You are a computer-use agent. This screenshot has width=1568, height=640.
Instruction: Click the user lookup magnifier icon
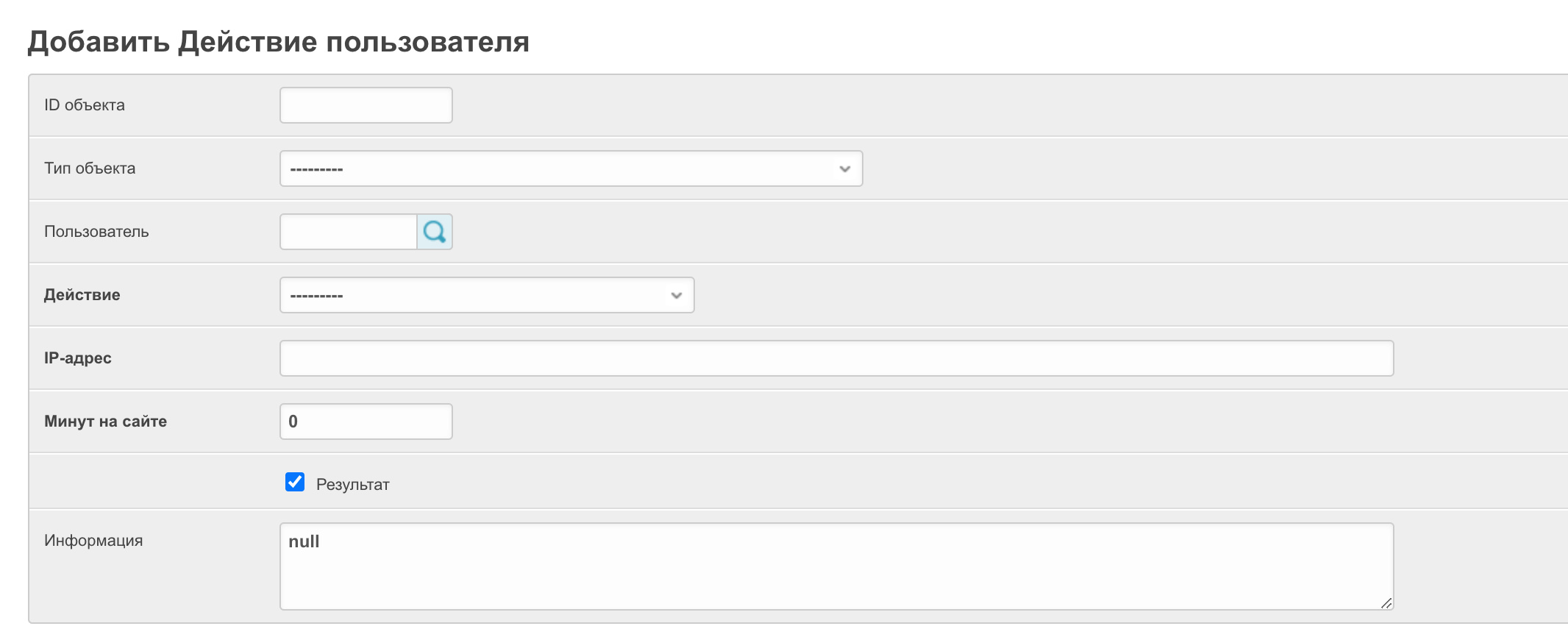(435, 232)
